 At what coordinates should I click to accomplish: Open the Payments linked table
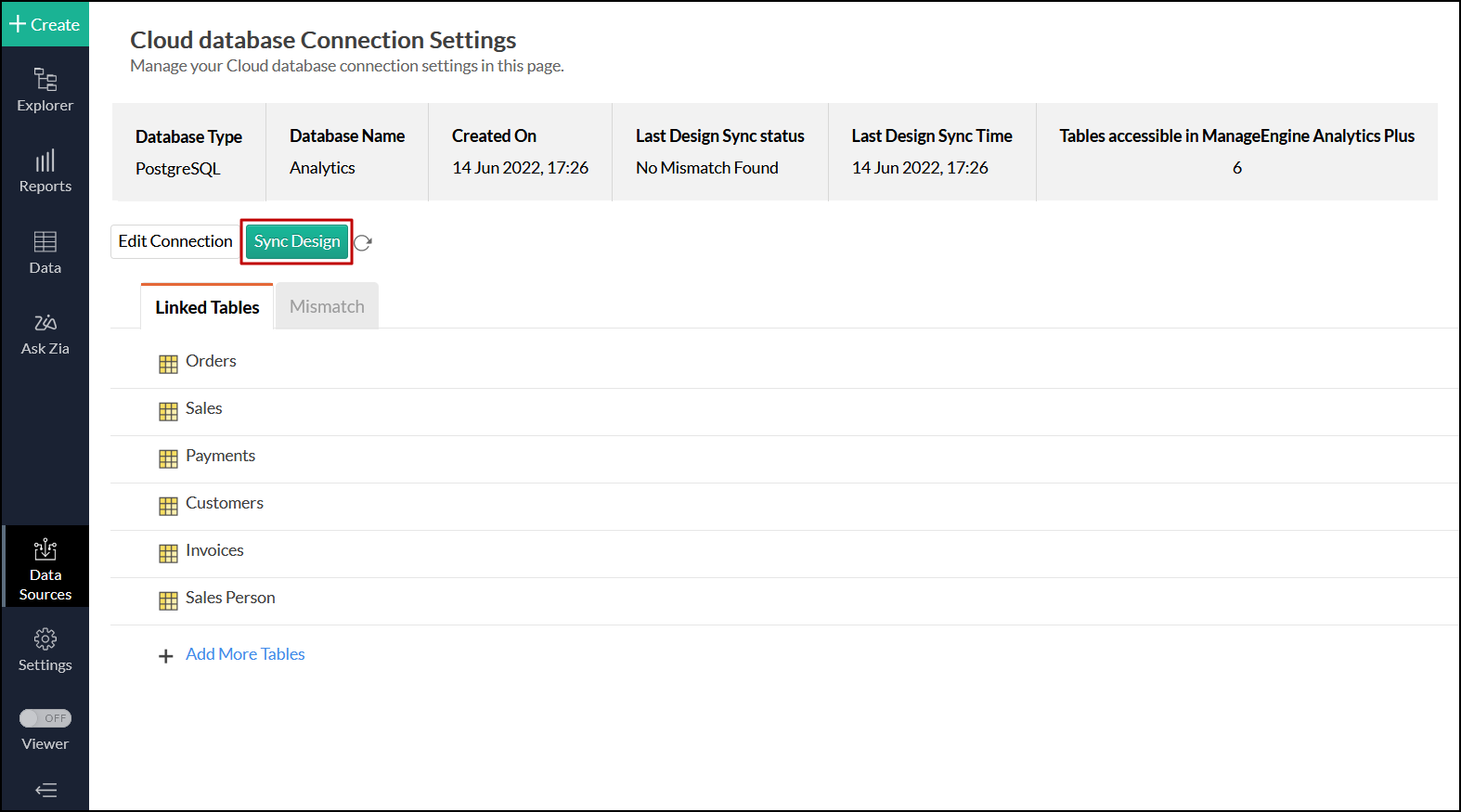click(x=220, y=456)
